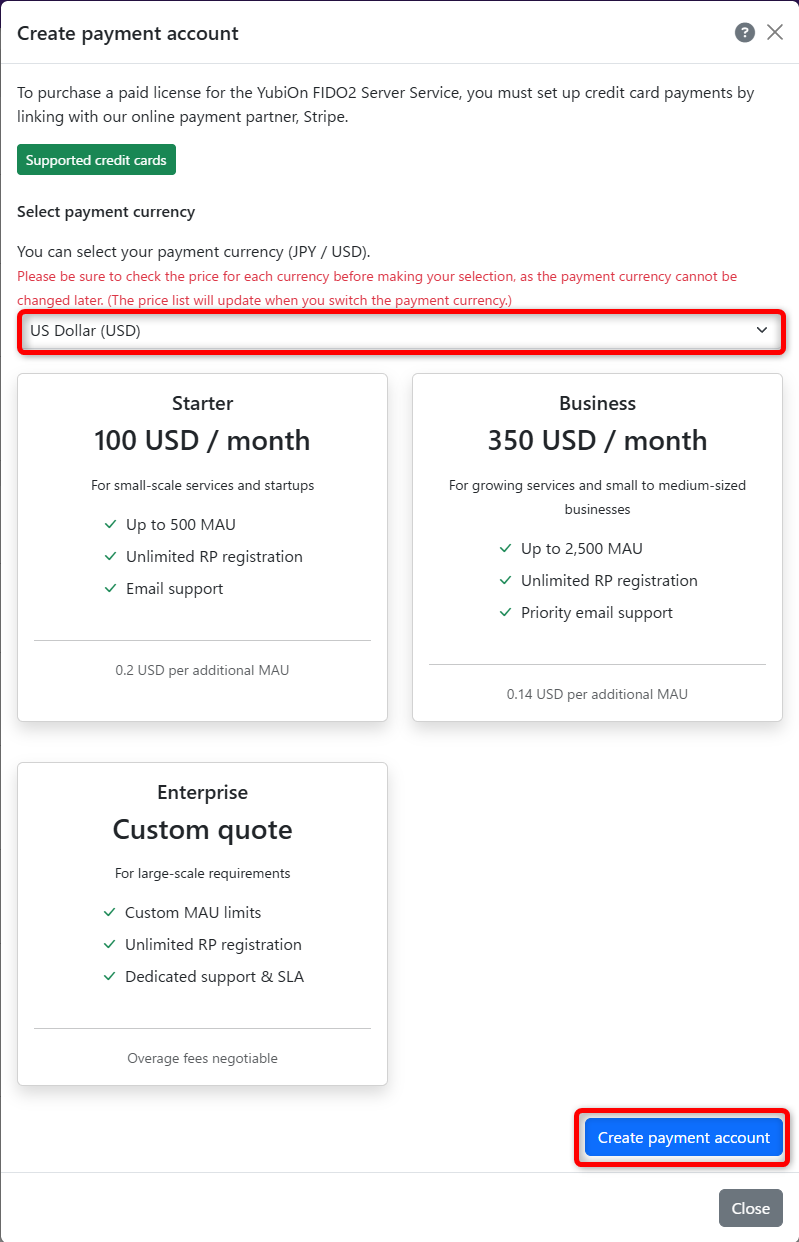Click the checkmark beside 'Email support'
This screenshot has height=1242, width=799.
coord(110,588)
